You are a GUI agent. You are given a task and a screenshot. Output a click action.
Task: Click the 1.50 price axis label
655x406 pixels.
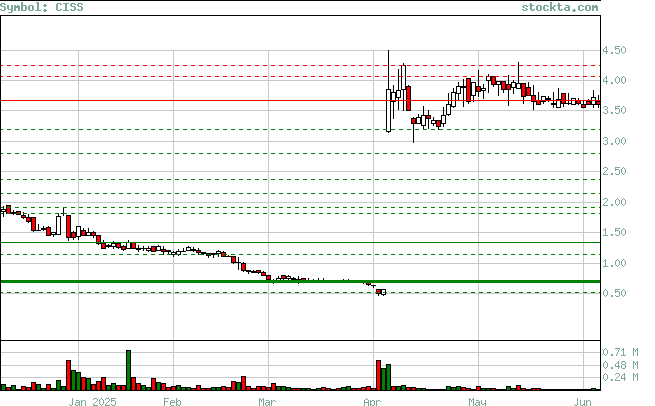click(614, 232)
